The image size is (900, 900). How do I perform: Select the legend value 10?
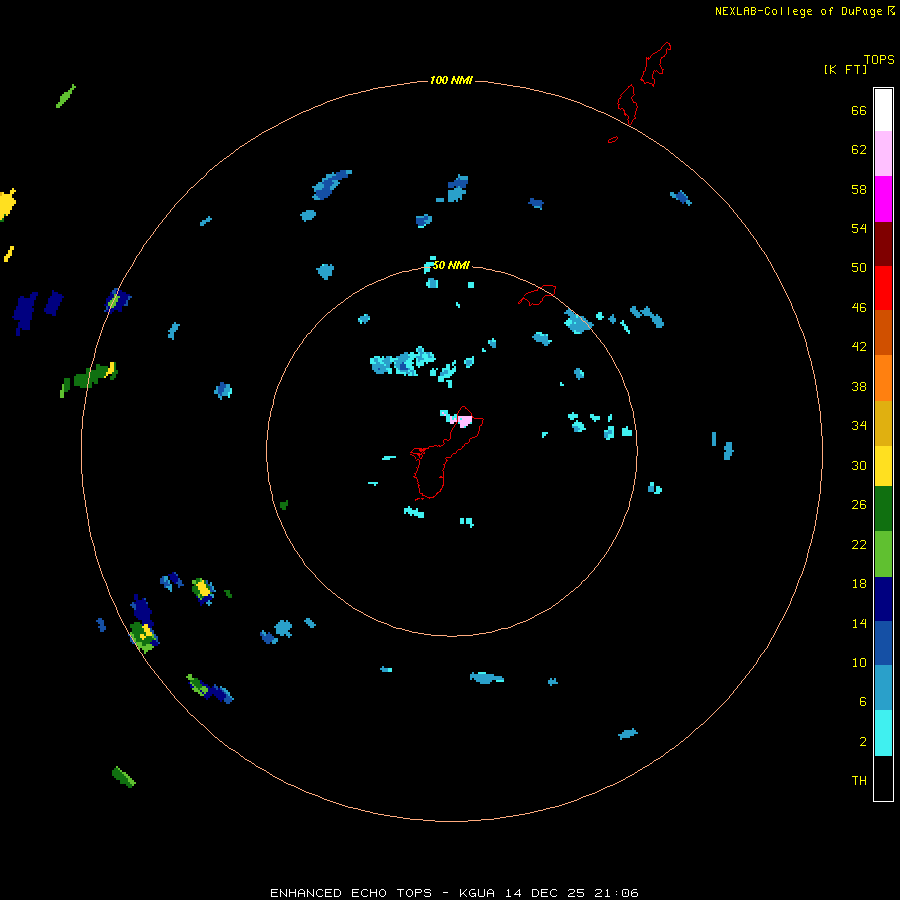pos(859,662)
